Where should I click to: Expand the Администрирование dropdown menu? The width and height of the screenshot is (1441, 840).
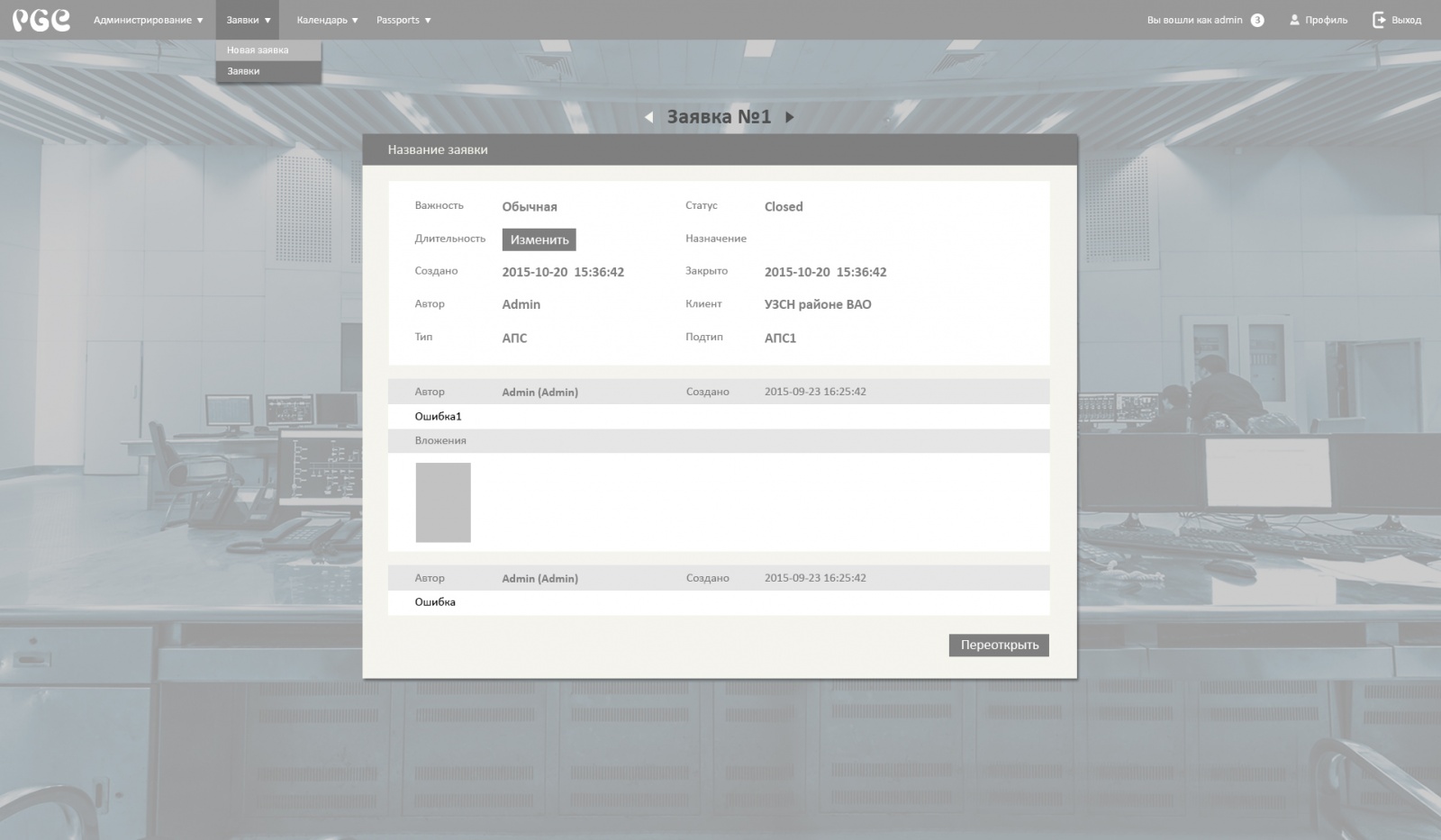[149, 20]
